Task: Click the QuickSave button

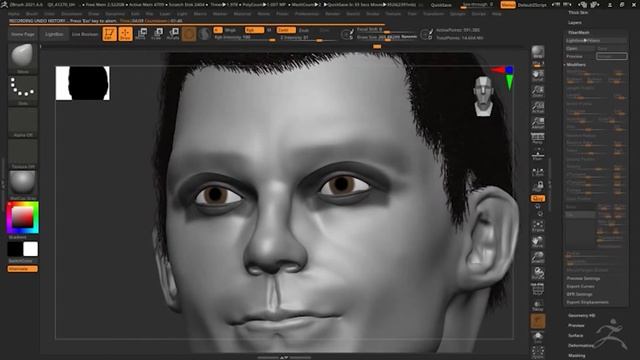Action: tap(441, 5)
